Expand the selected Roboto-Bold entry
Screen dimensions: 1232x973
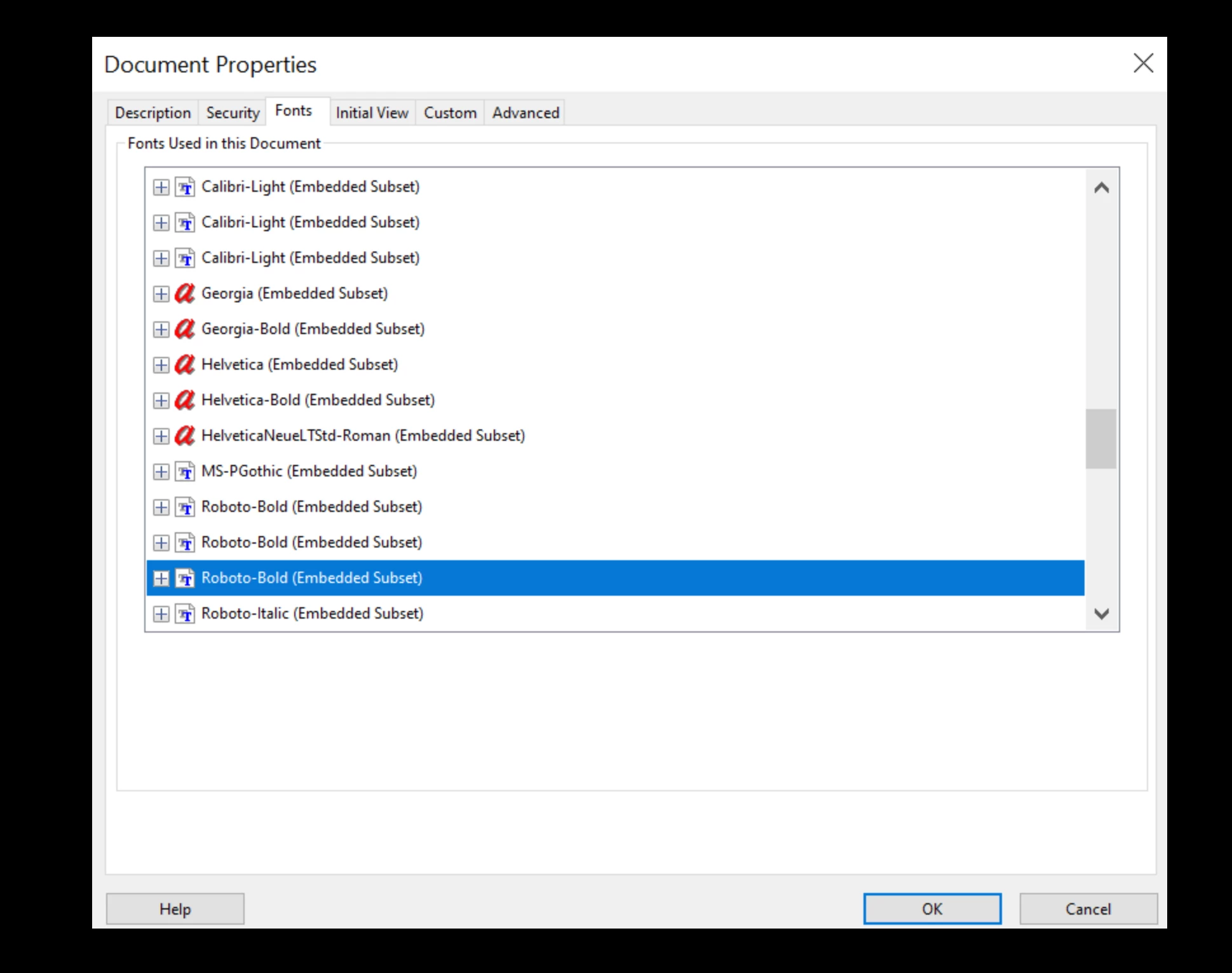[161, 578]
